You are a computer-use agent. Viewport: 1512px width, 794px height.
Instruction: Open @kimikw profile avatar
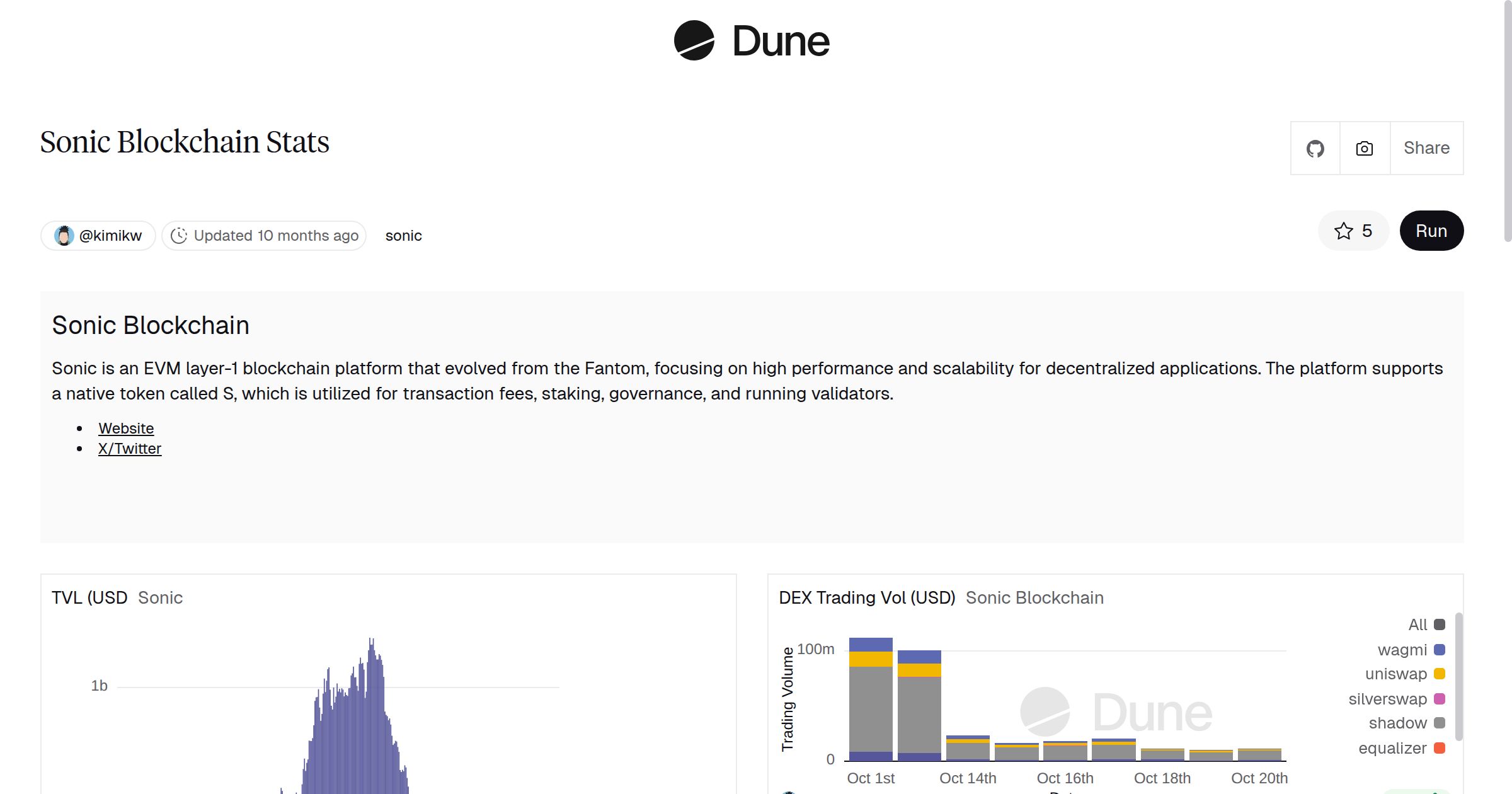coord(65,235)
